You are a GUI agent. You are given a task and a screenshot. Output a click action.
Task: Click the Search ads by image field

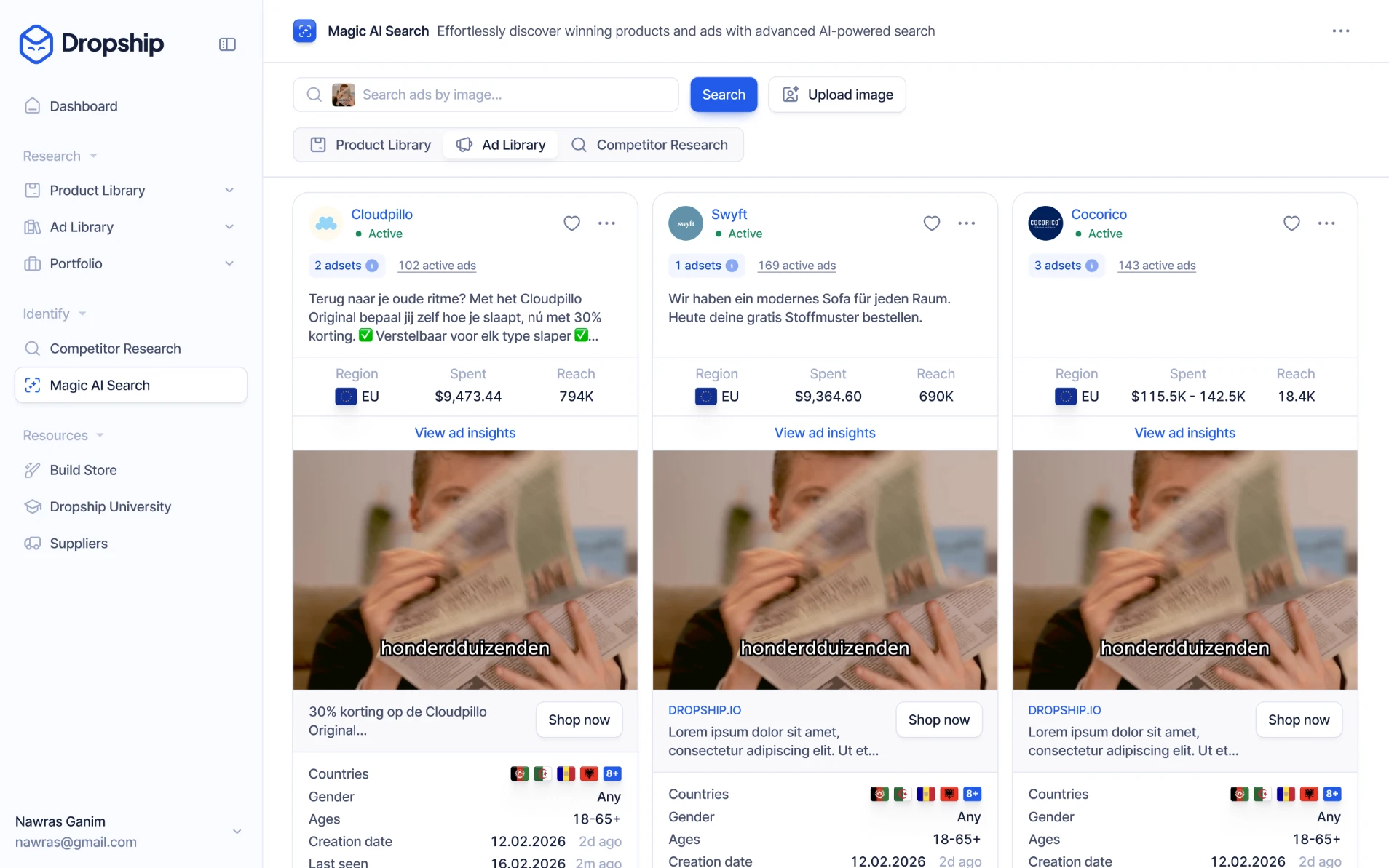click(x=486, y=95)
